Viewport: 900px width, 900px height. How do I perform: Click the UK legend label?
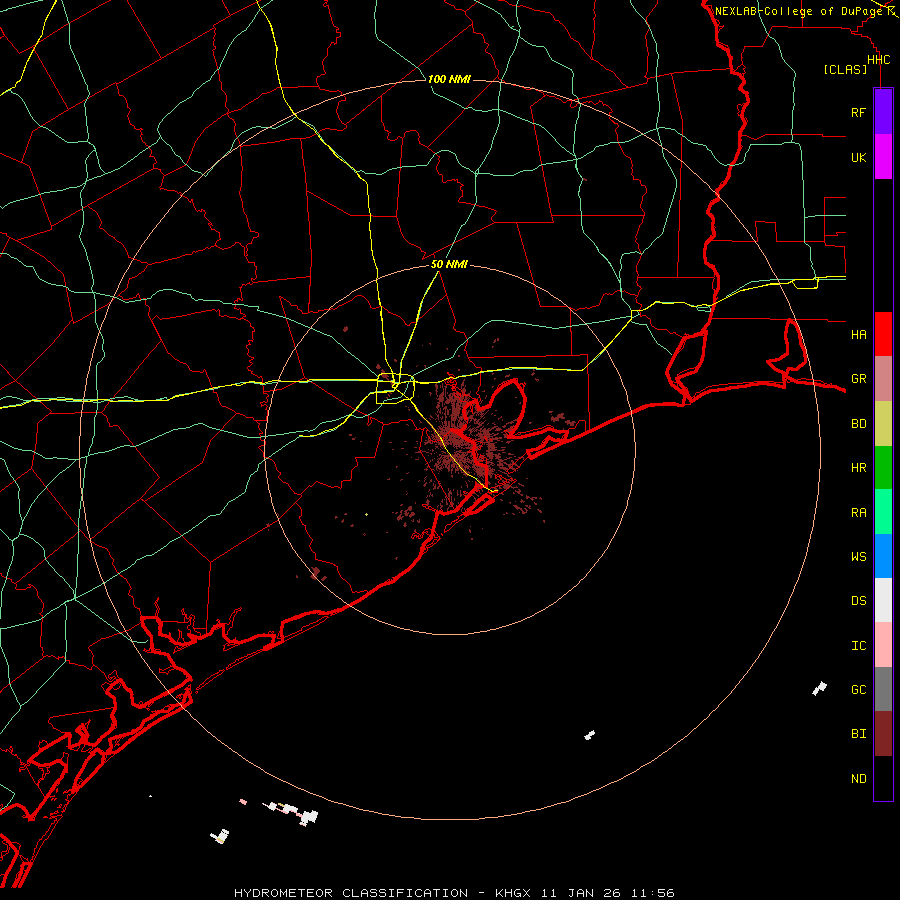click(858, 157)
